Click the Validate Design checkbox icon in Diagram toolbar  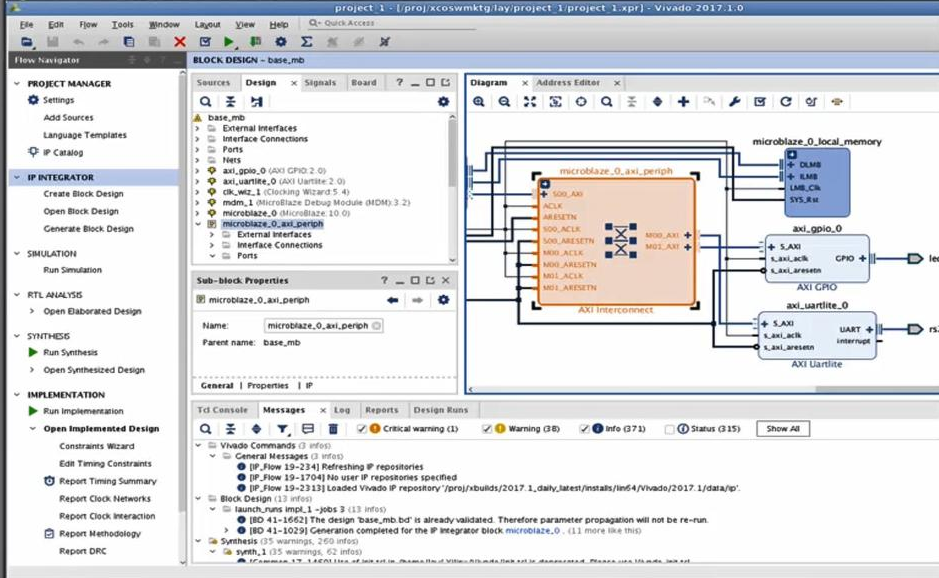click(760, 102)
